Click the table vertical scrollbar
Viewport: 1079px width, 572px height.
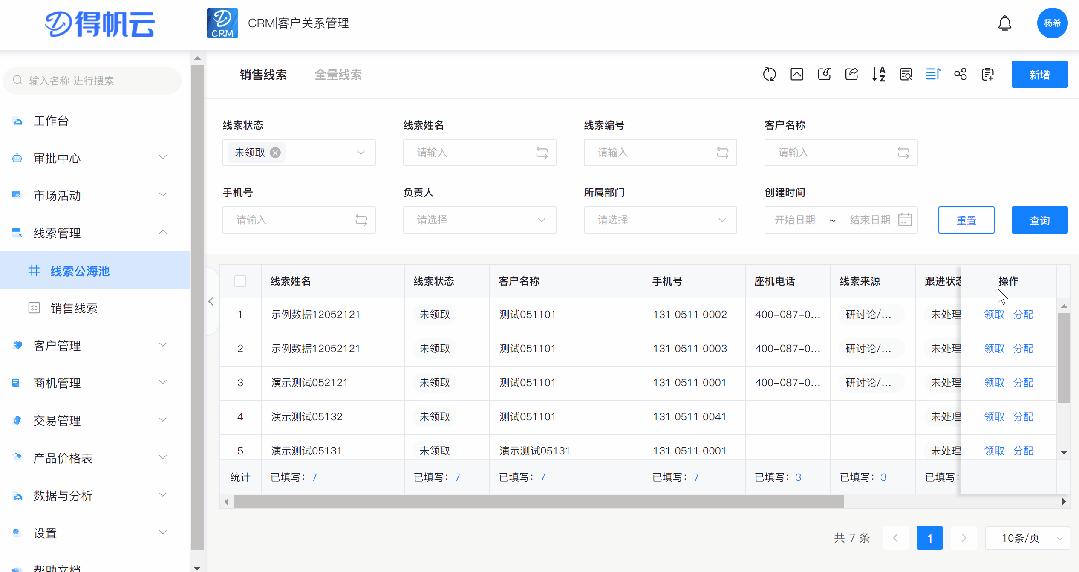tap(1063, 356)
